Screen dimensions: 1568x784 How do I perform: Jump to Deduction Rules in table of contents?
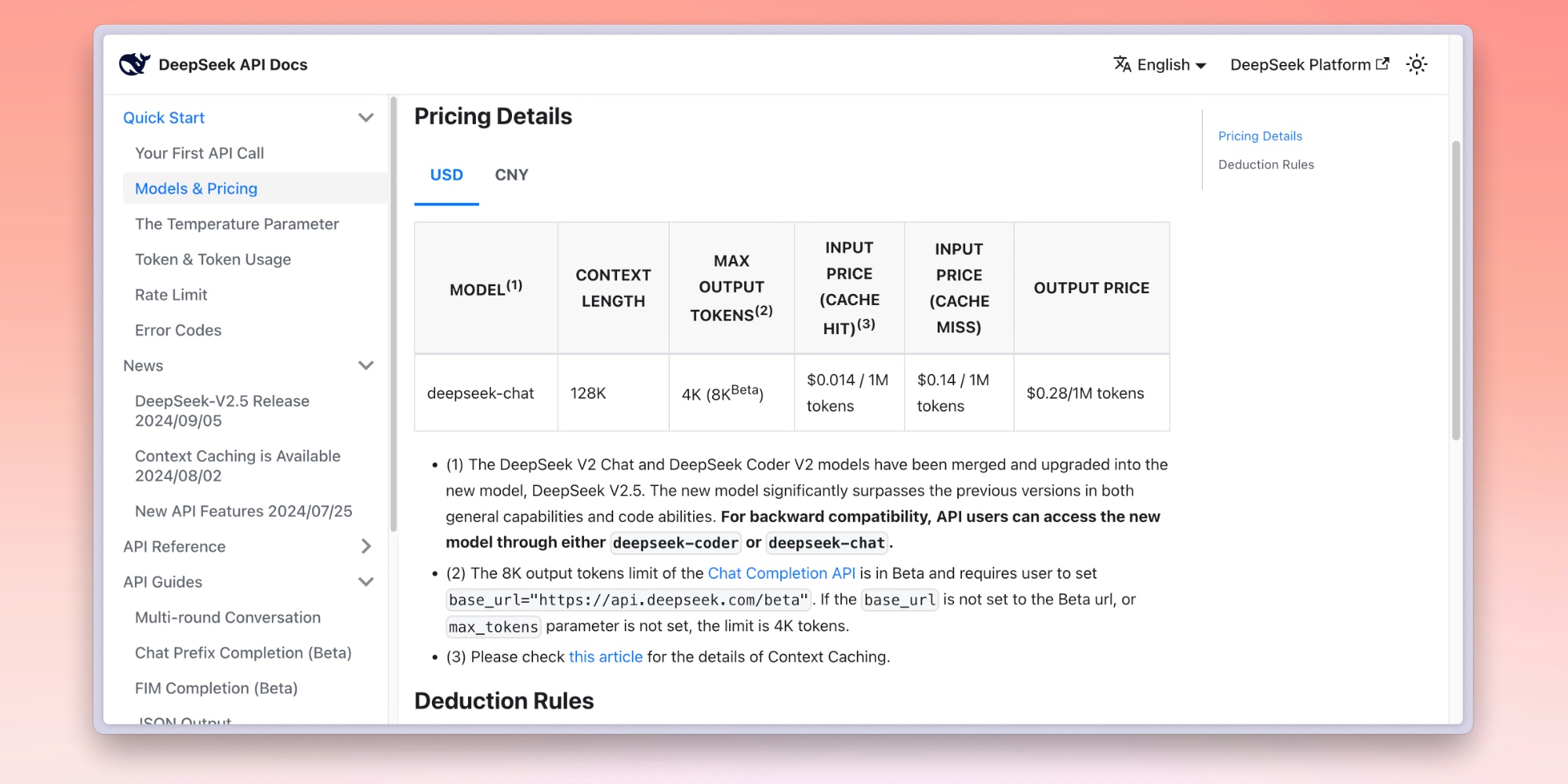click(x=1266, y=164)
